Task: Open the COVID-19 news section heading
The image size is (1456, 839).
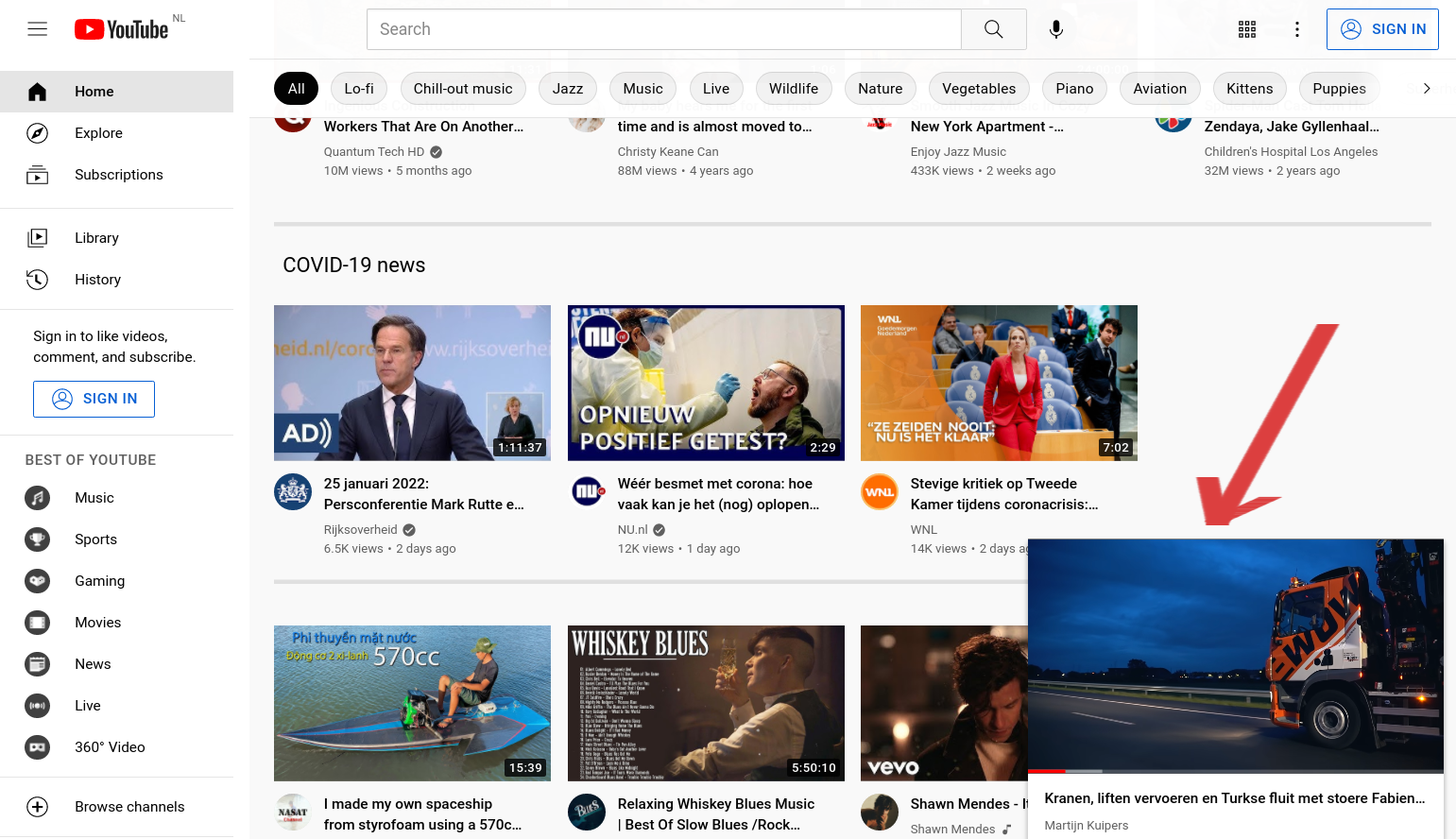Action: (354, 265)
